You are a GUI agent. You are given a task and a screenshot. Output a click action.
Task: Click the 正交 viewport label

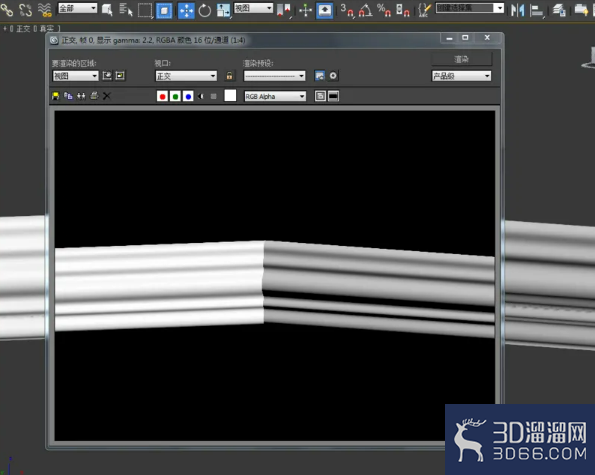(23, 28)
